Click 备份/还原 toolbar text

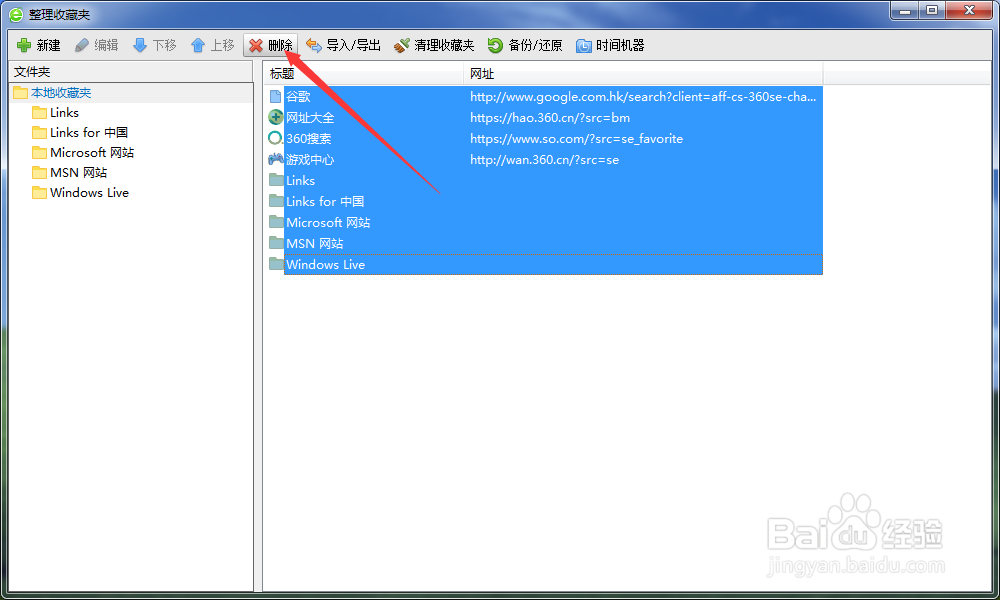coord(536,45)
